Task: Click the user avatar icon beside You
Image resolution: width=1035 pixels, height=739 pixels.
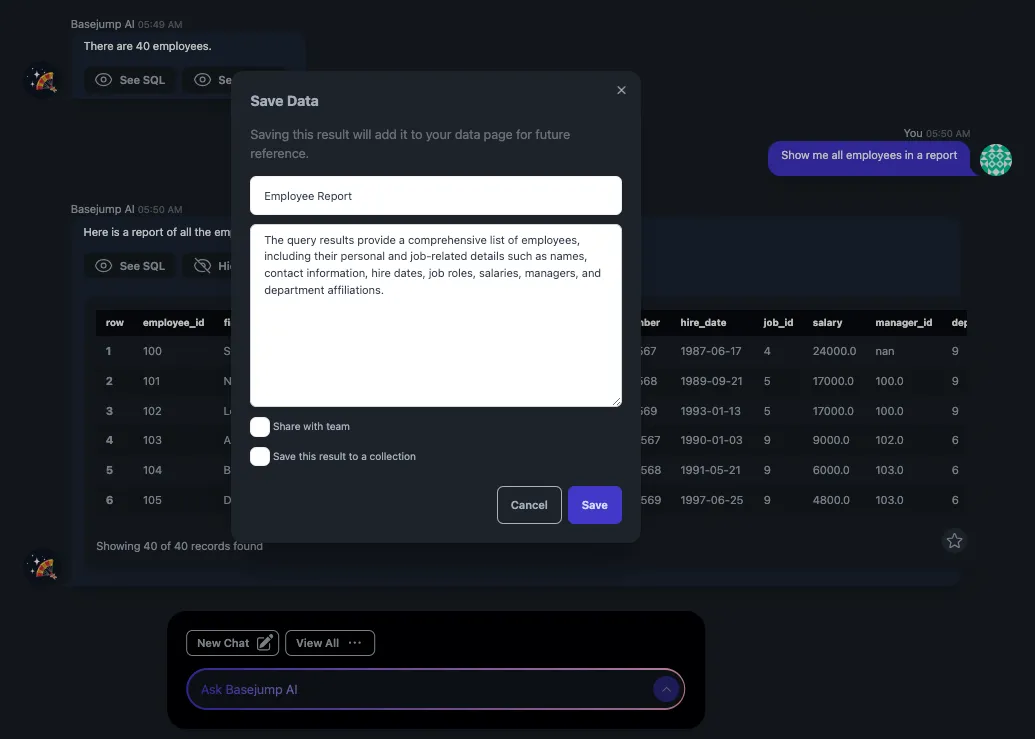Action: [x=995, y=160]
